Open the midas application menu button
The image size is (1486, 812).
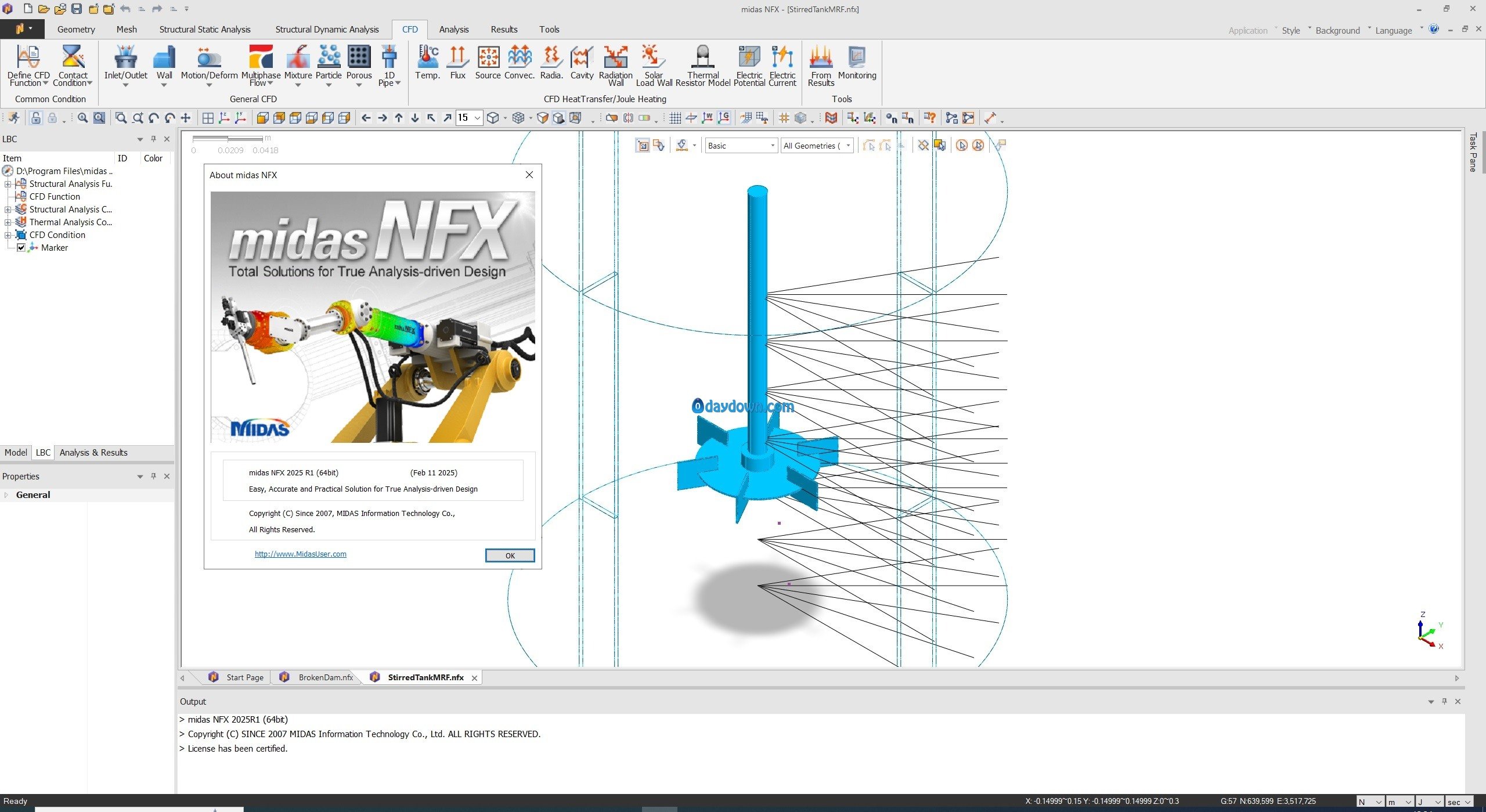[x=23, y=28]
